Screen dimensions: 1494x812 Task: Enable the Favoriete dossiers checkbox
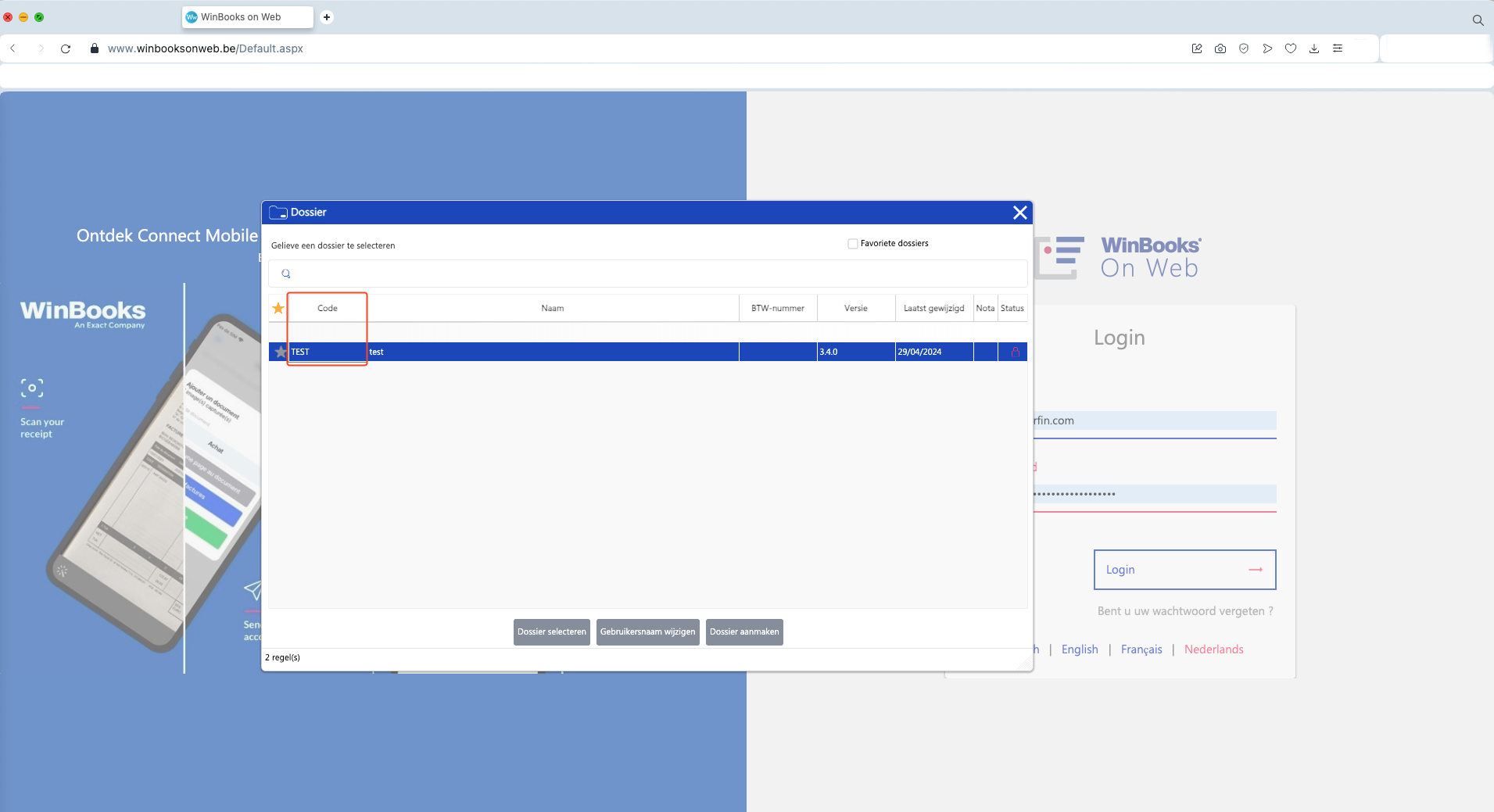853,244
